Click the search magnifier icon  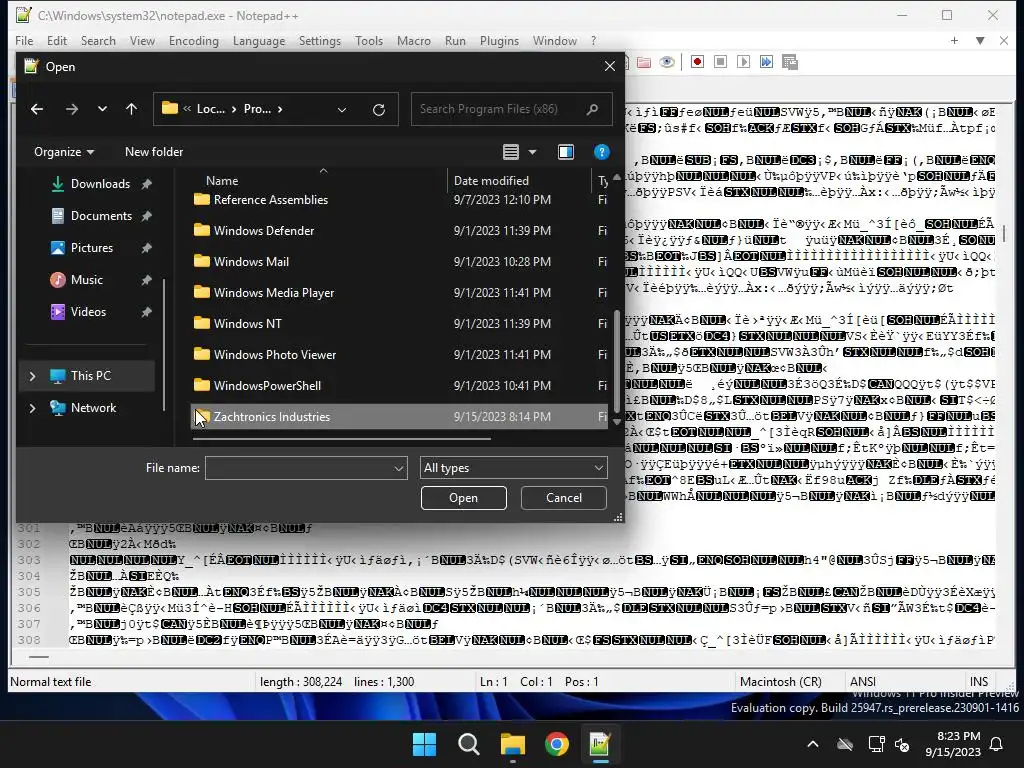[x=592, y=109]
